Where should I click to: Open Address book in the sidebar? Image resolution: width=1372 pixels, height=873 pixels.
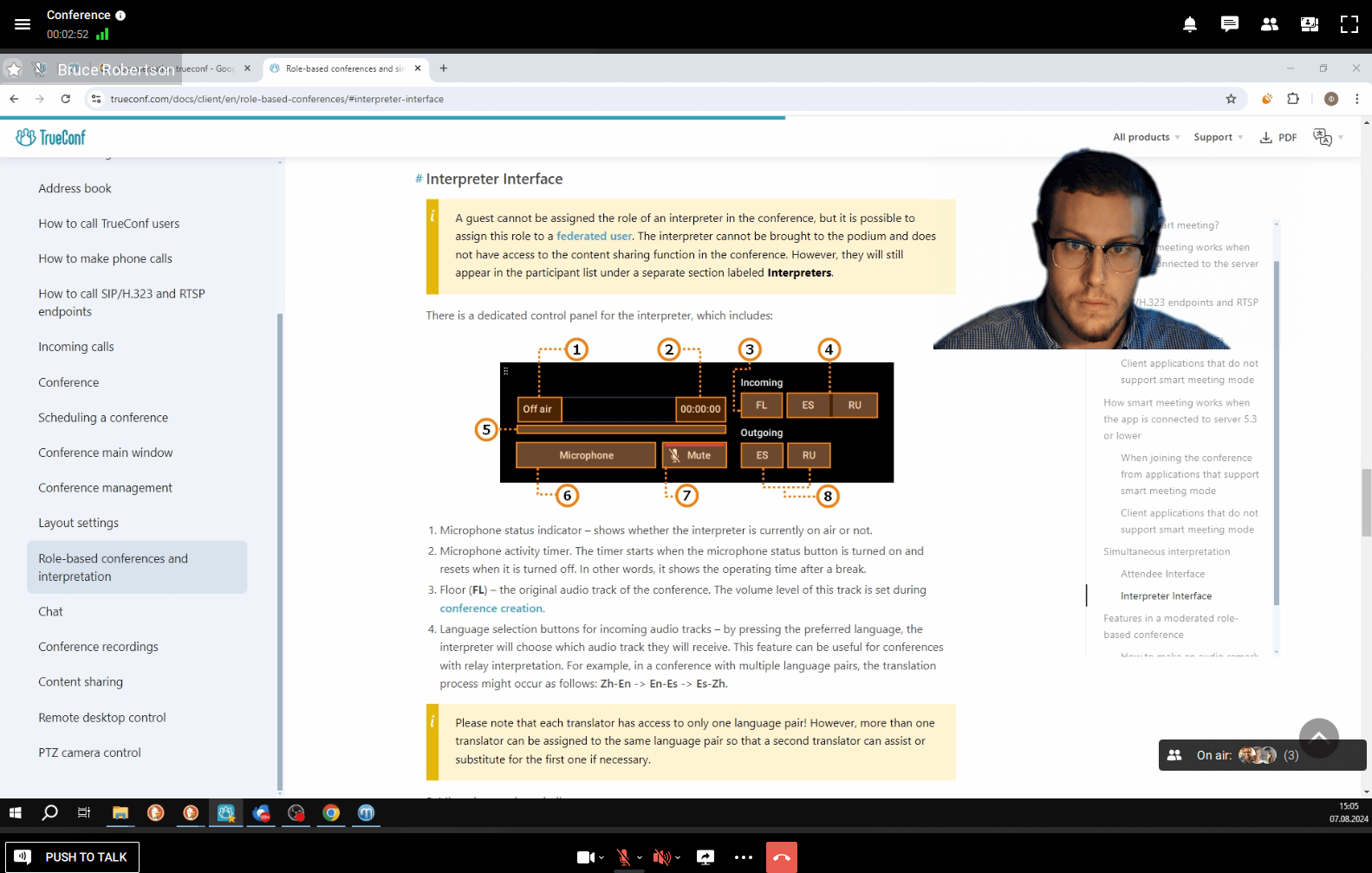75,188
